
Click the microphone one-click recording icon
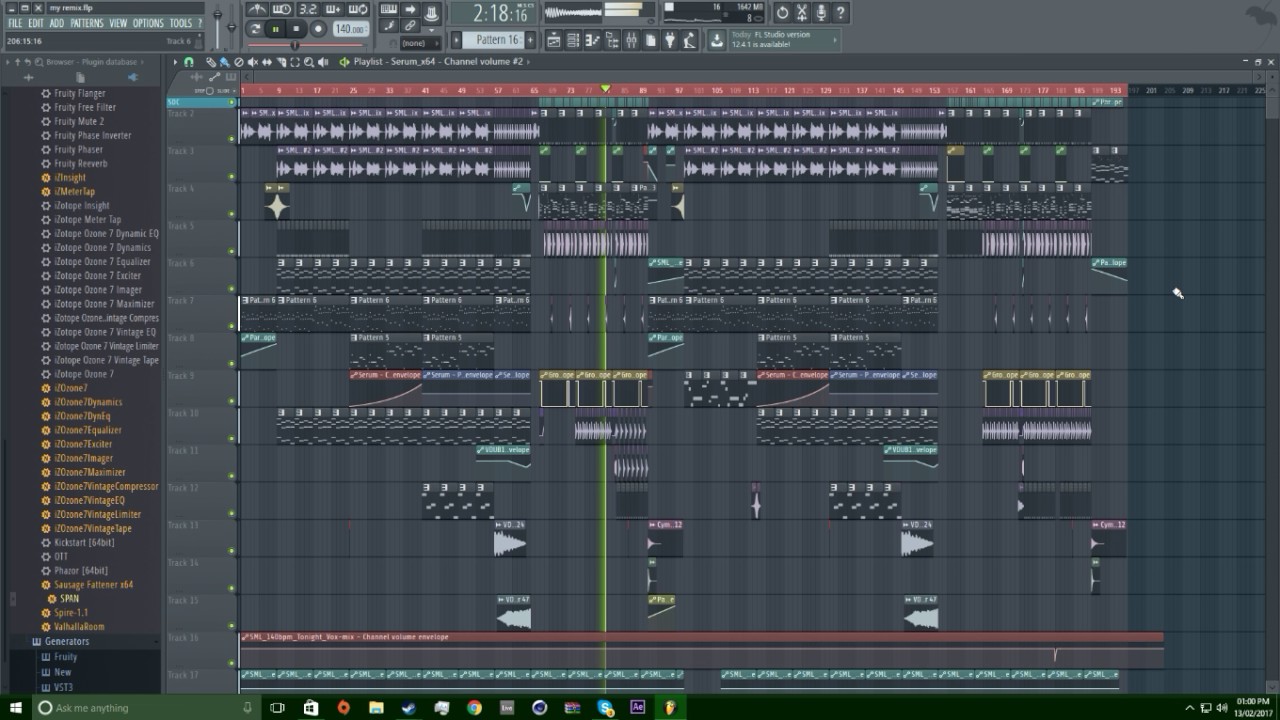pyautogui.click(x=821, y=12)
